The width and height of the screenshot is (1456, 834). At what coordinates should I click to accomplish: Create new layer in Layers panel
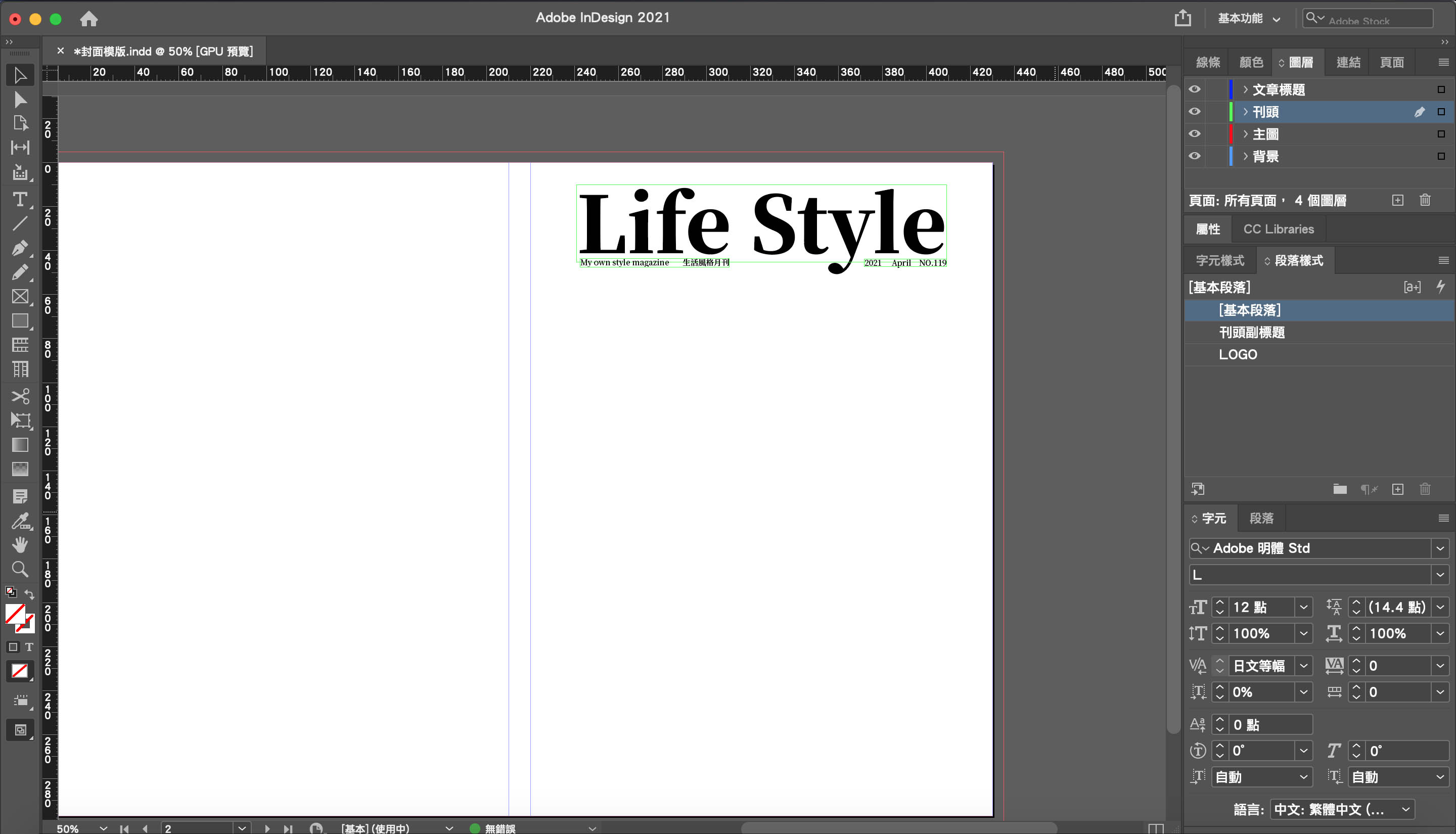tap(1397, 200)
